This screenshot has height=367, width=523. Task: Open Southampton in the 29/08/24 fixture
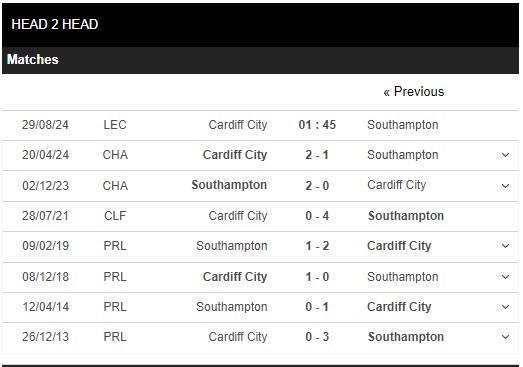[403, 125]
